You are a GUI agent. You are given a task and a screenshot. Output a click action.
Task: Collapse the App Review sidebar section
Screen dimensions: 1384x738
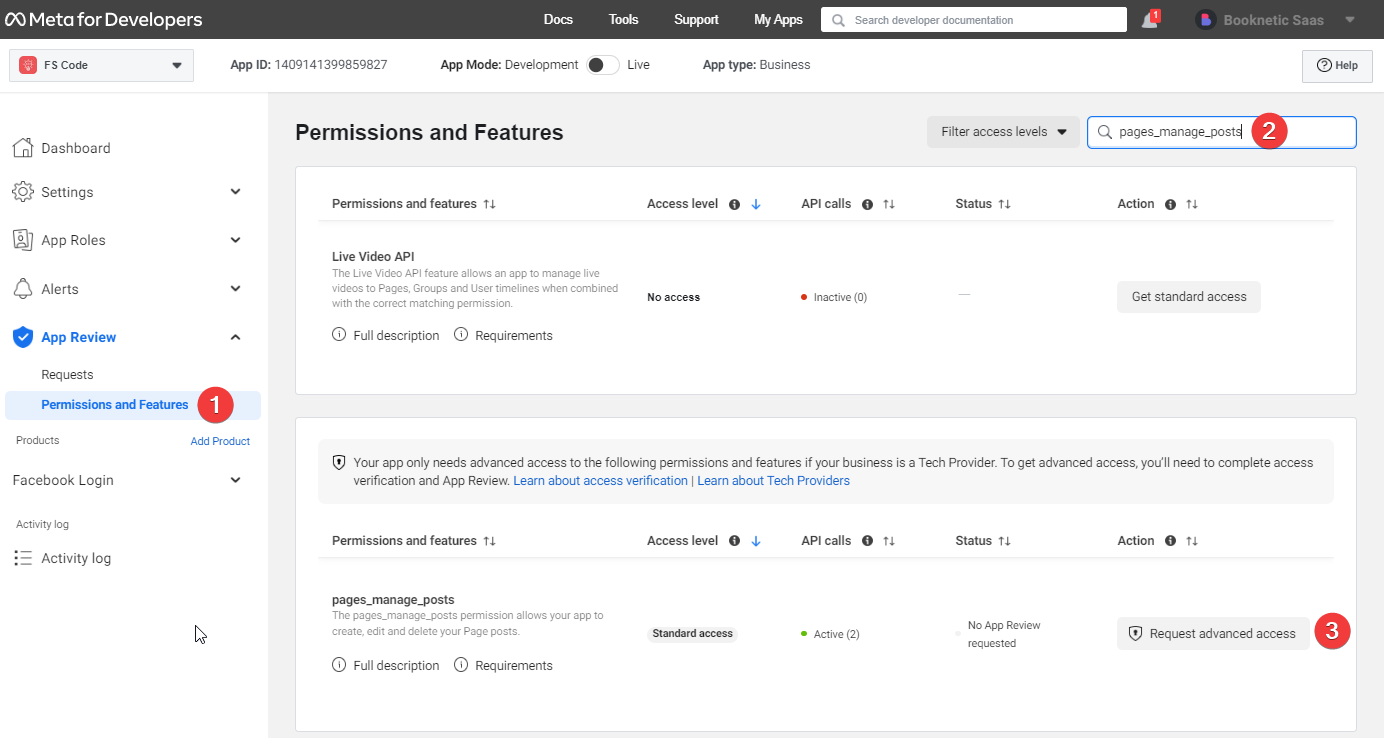click(236, 337)
